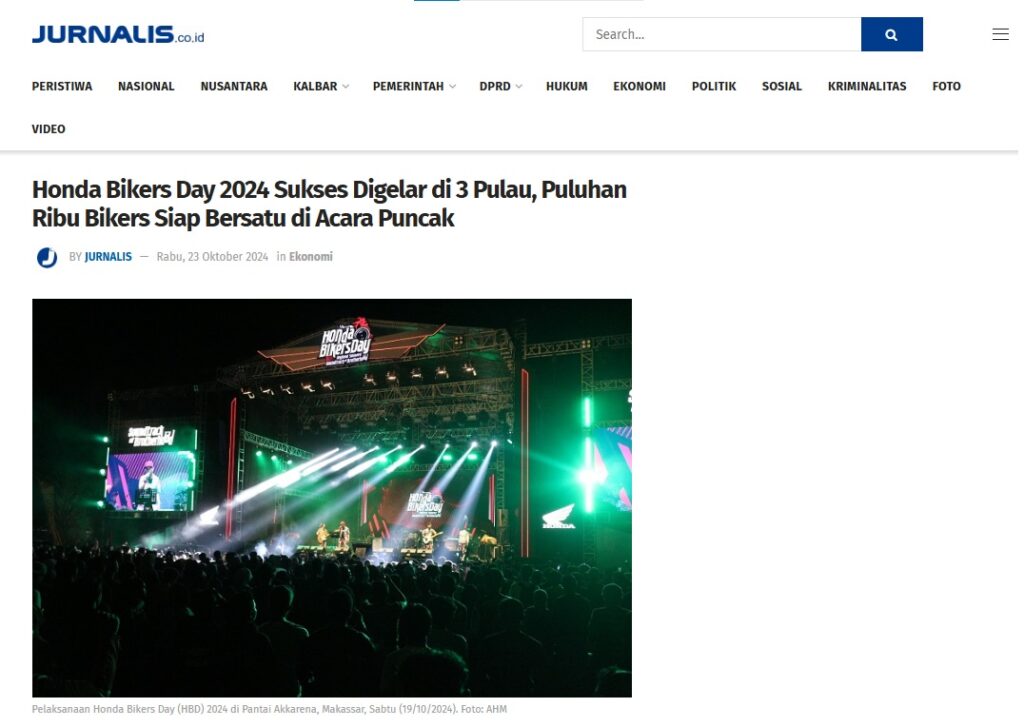Image resolution: width=1024 pixels, height=727 pixels.
Task: Select the NUSANTARA menu item
Action: pos(234,86)
